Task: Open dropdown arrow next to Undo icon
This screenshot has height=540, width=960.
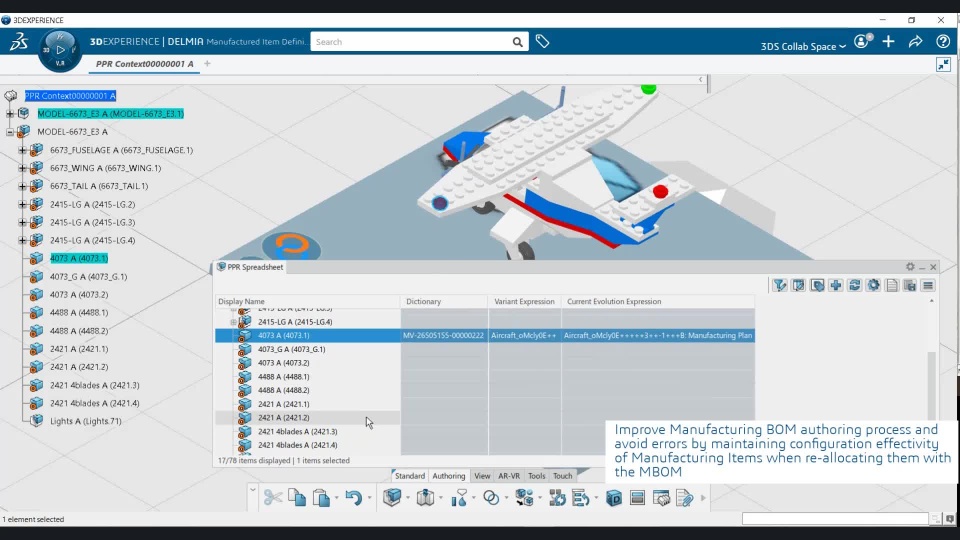Action: click(x=369, y=498)
